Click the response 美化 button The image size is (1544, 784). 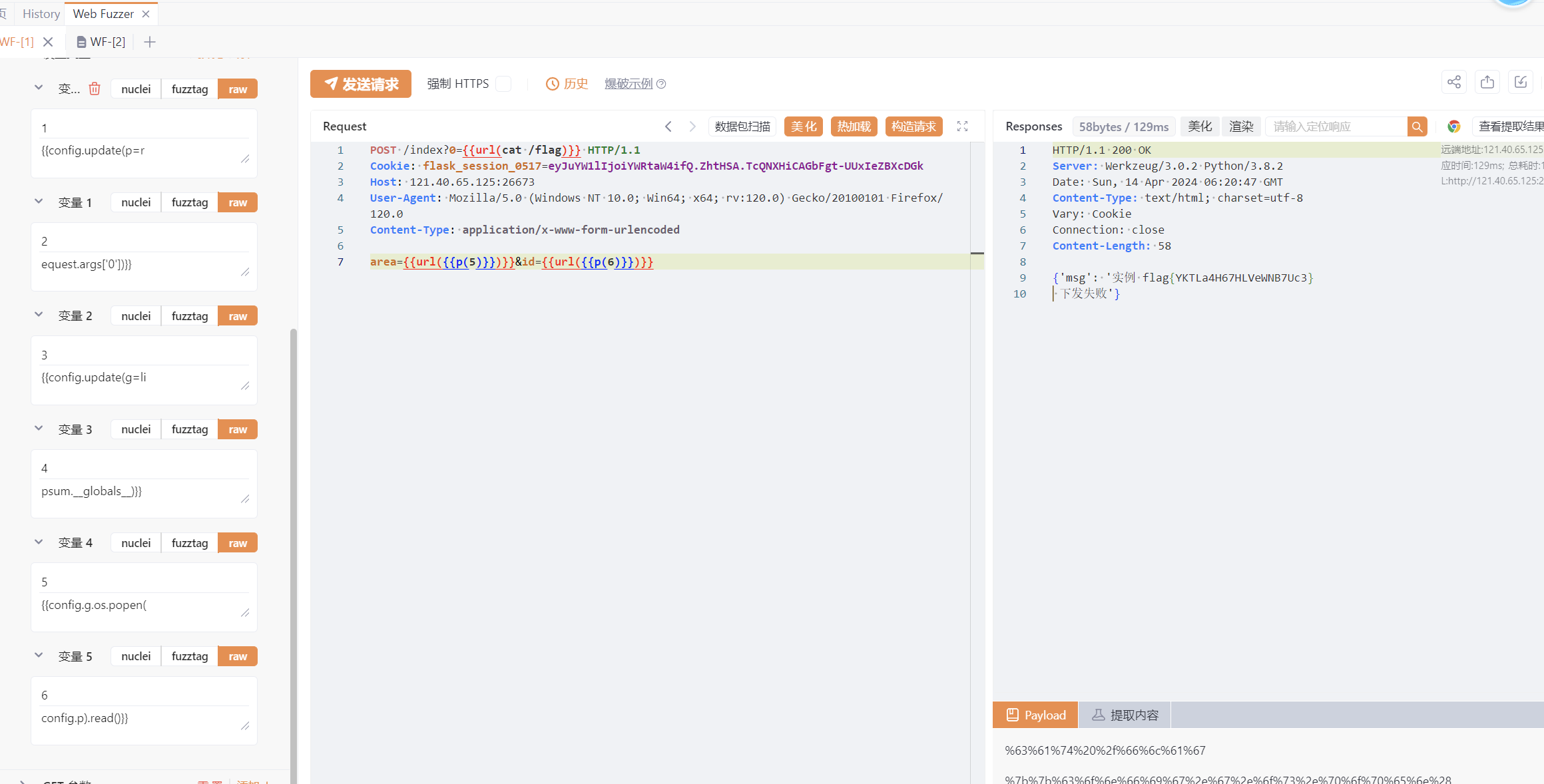pos(1200,126)
